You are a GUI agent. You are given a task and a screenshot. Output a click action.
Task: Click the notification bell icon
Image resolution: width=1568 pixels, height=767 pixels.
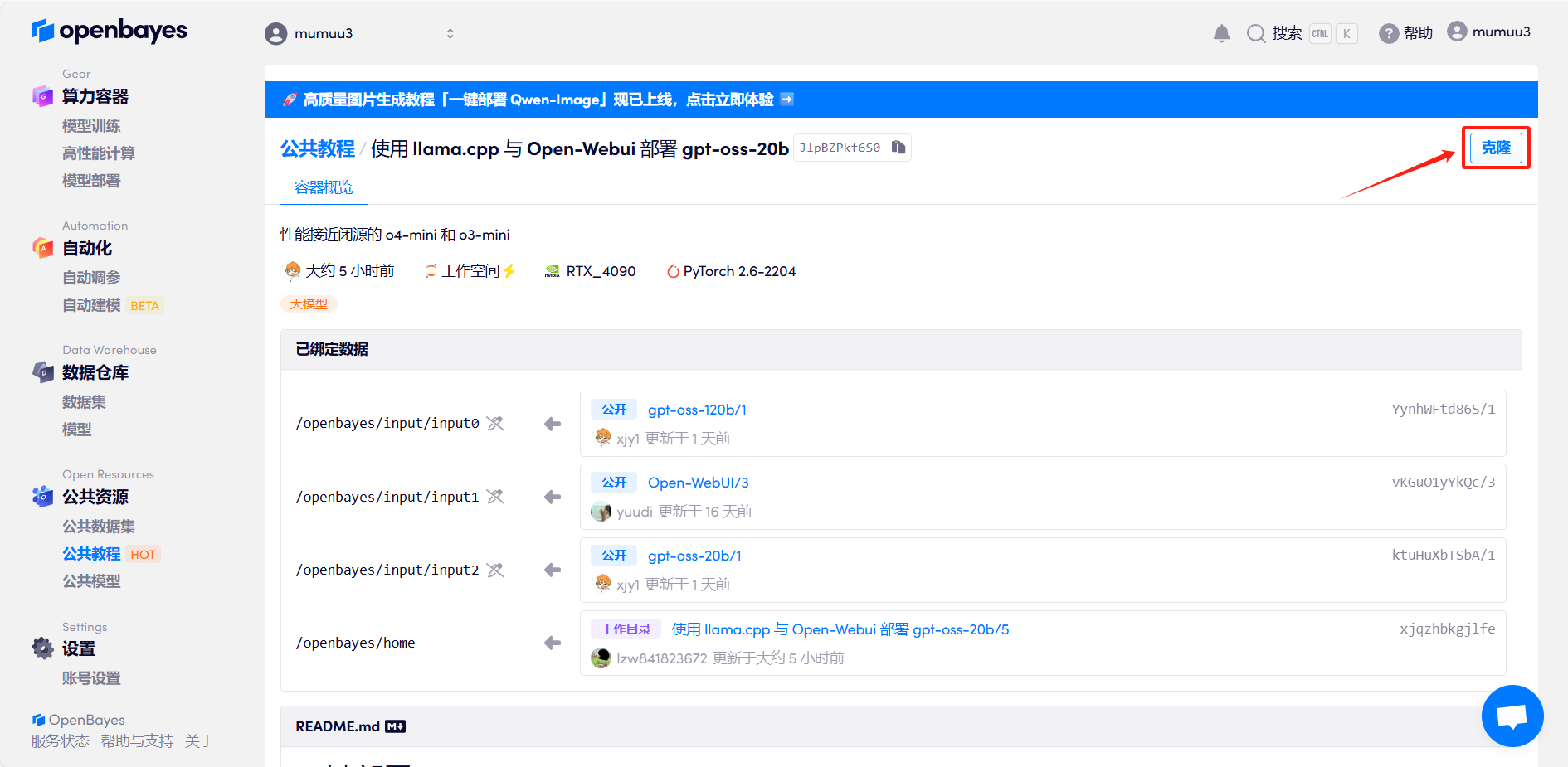(x=1221, y=33)
